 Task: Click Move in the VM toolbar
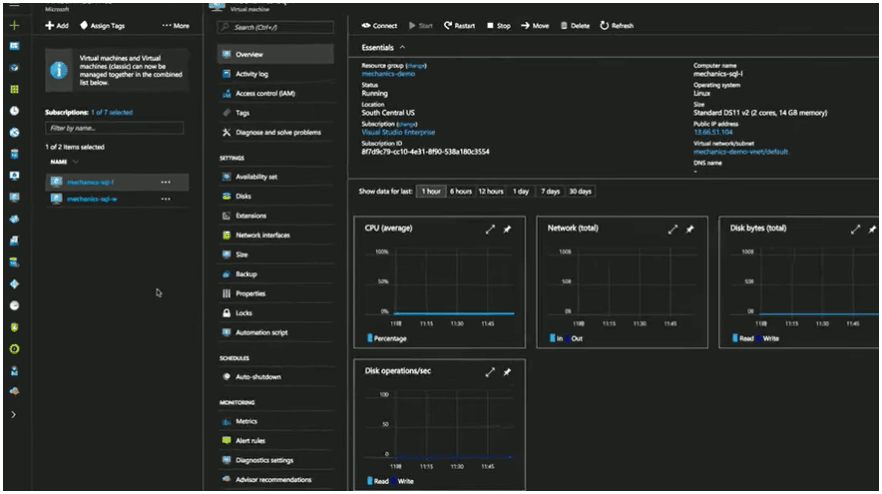point(535,25)
